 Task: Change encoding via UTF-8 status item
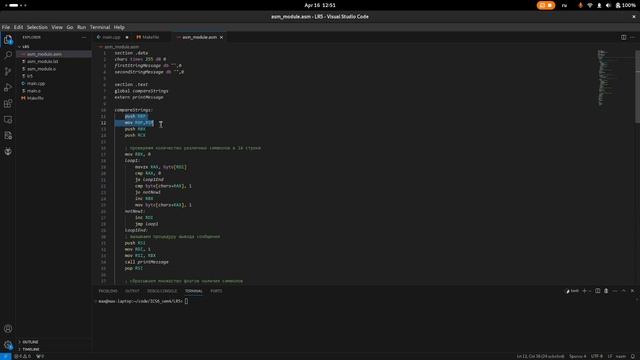pyautogui.click(x=596, y=356)
